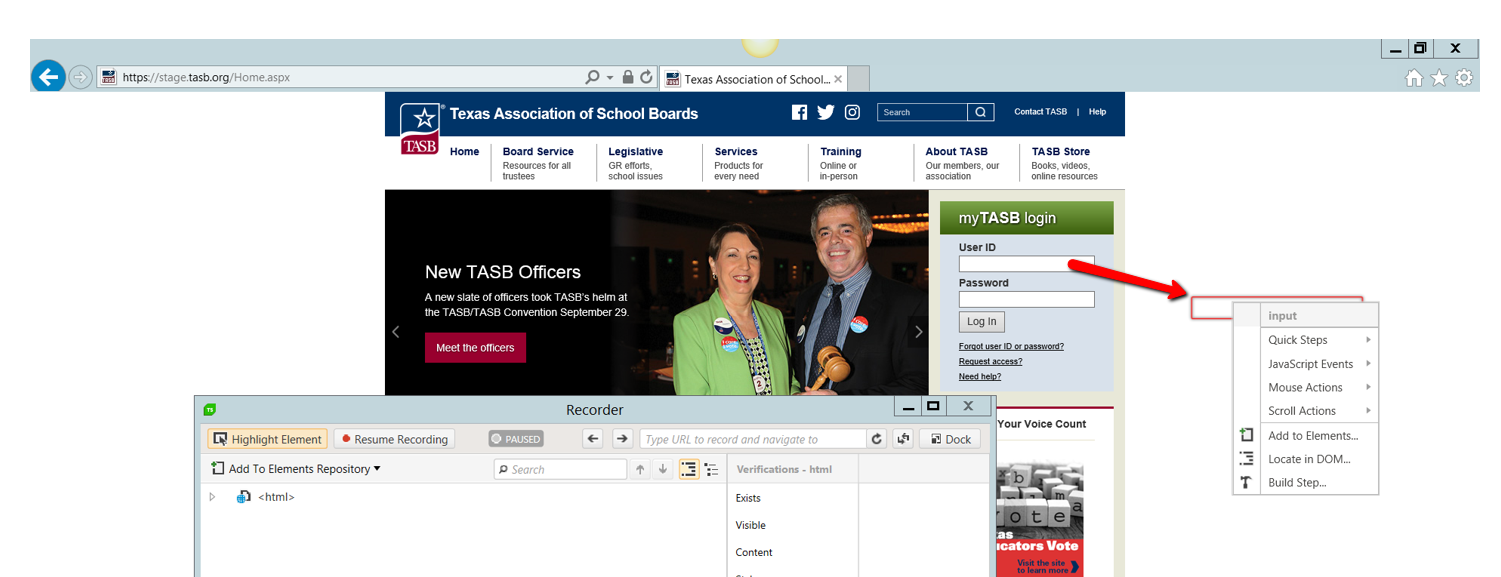Screen dimensions: 1501x577
Task: Click the Recorder forward arrow icon
Action: (622, 439)
